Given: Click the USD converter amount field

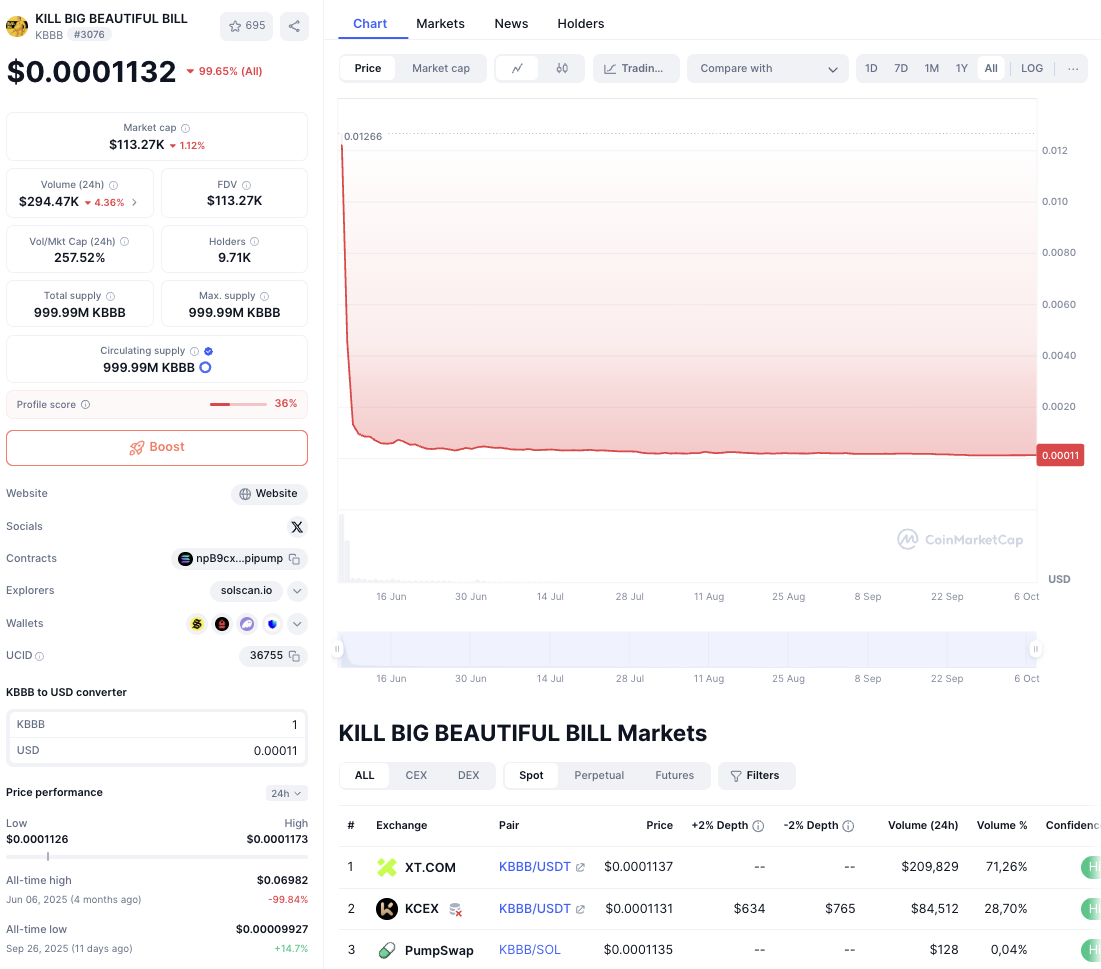Looking at the screenshot, I should point(157,751).
